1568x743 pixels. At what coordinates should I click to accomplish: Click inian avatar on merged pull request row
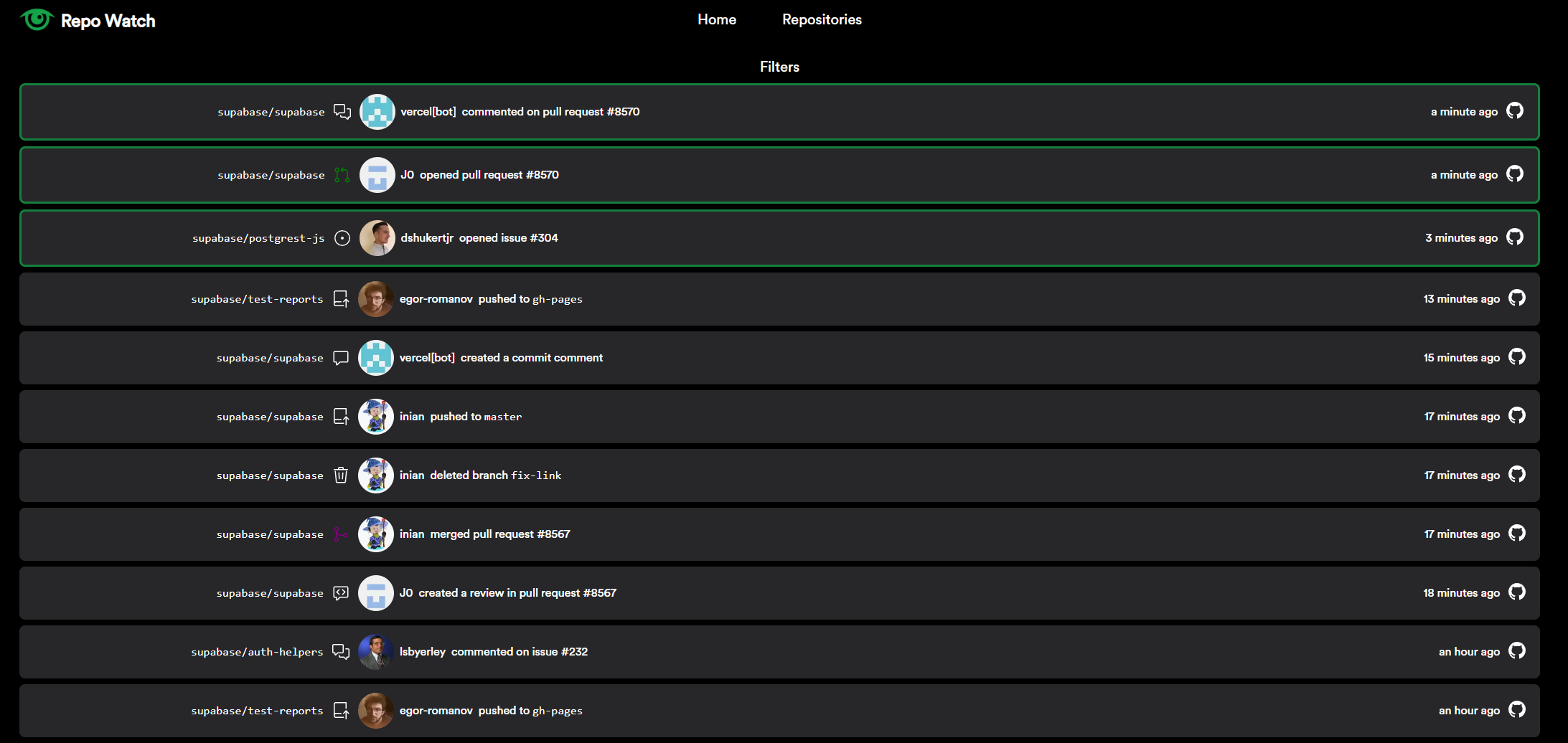click(376, 534)
